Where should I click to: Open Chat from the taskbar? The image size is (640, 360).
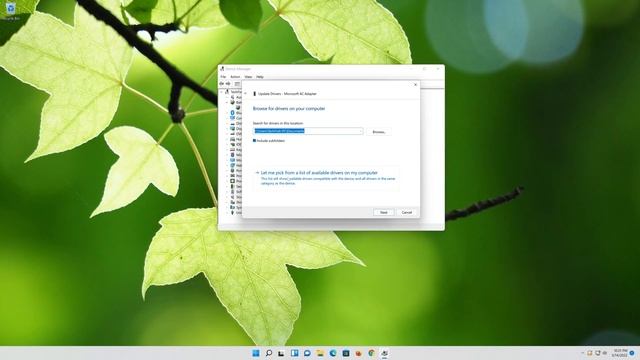307,353
